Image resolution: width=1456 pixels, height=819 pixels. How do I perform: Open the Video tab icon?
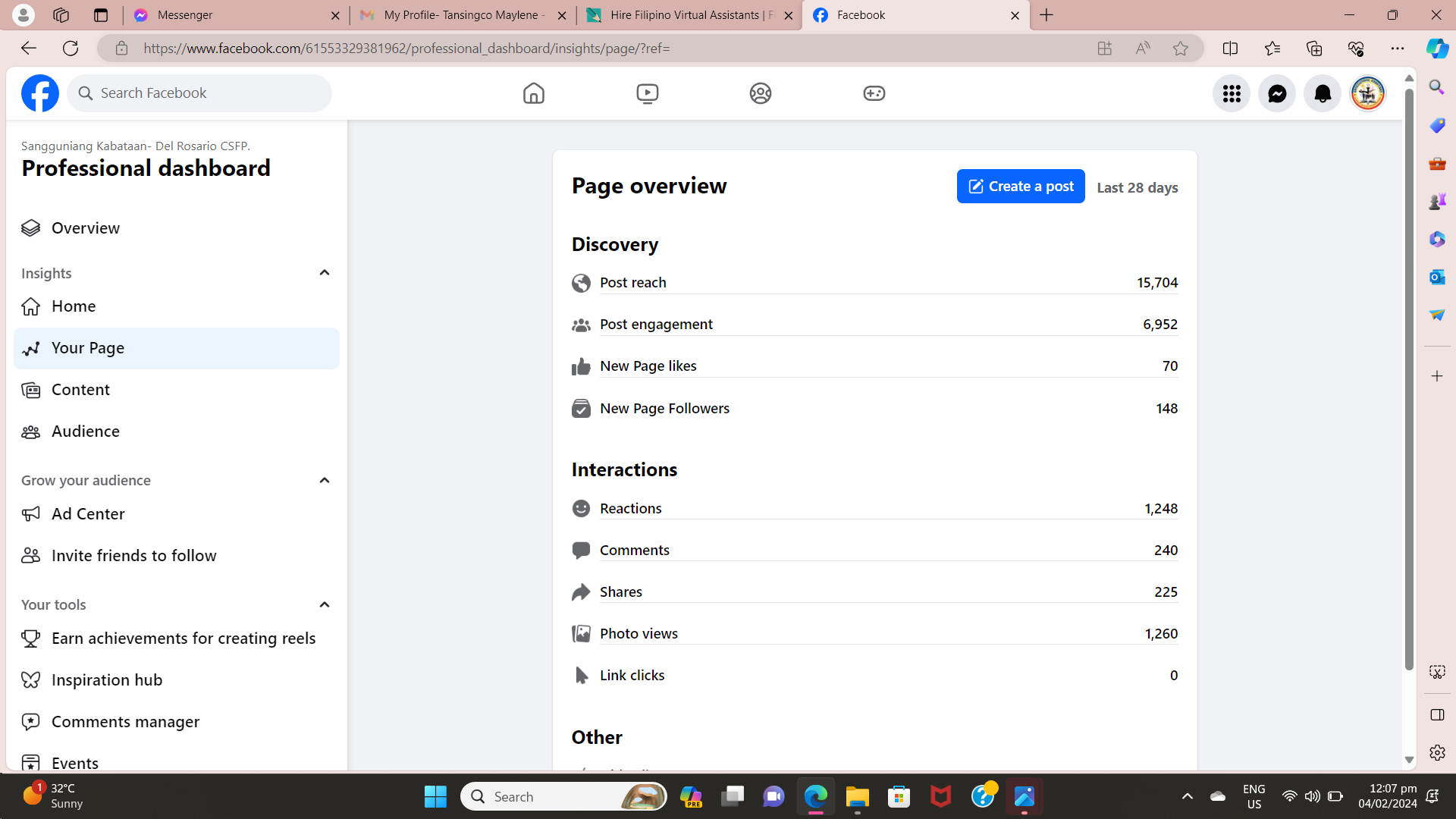click(647, 93)
